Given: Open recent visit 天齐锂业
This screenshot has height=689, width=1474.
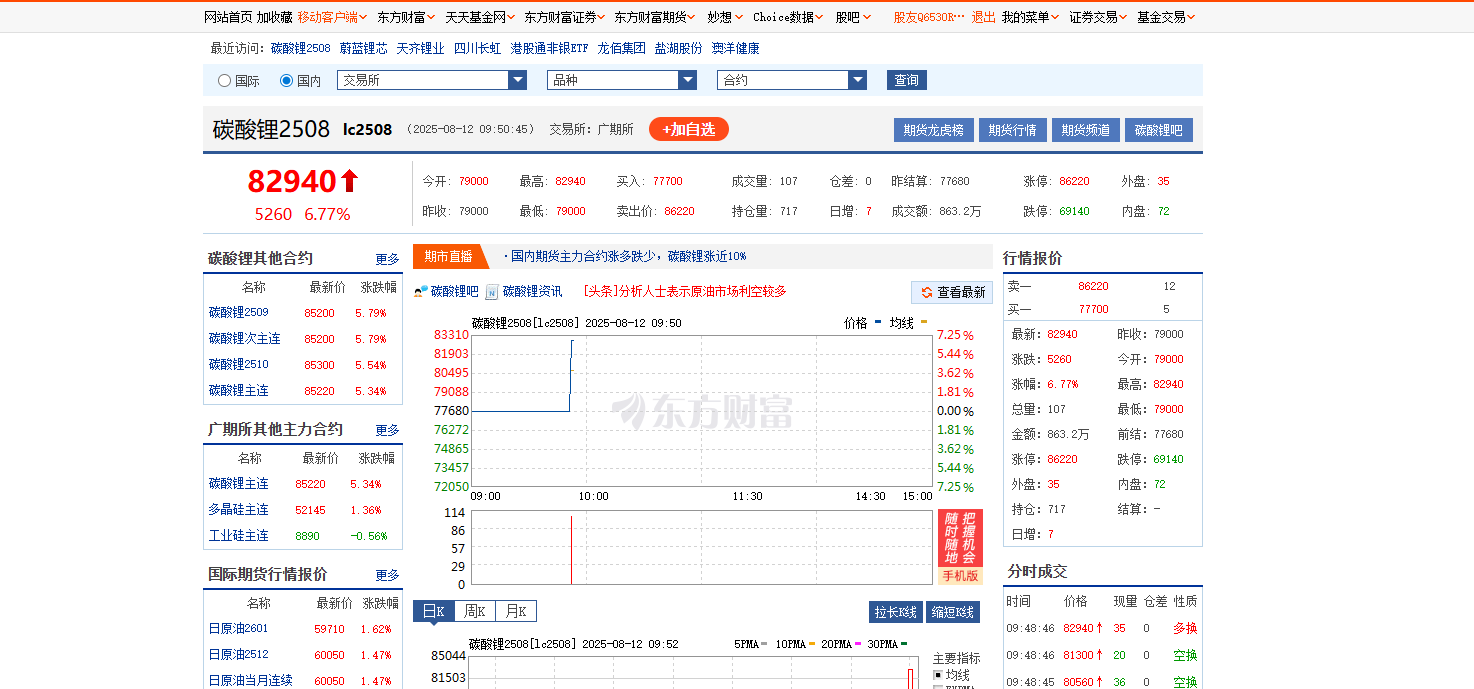Looking at the screenshot, I should [x=420, y=48].
